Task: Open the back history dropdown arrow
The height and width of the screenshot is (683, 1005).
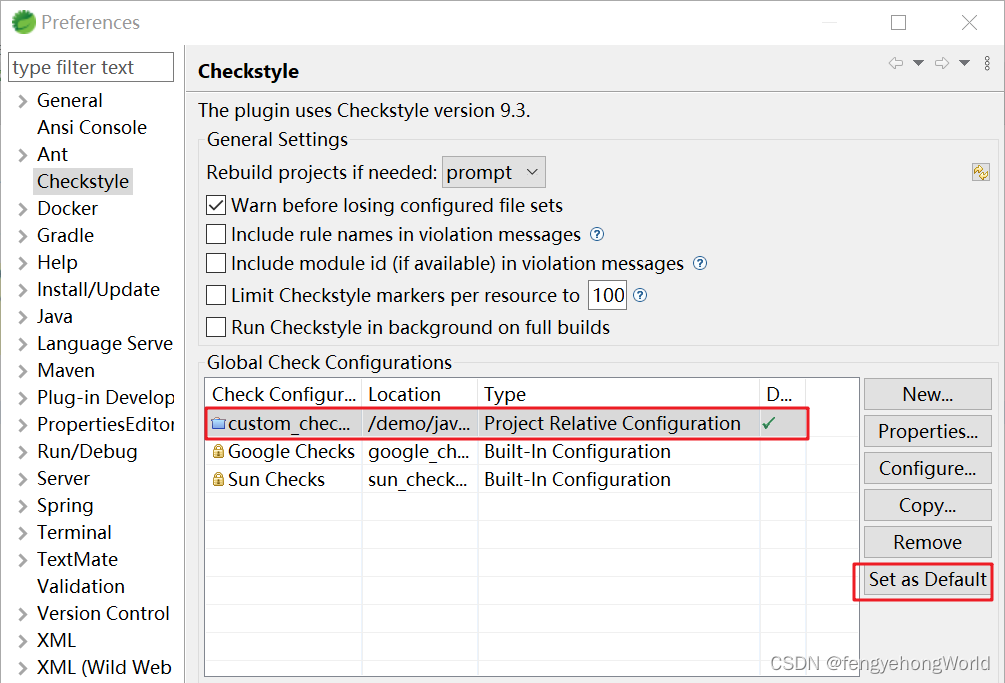Action: click(x=918, y=63)
